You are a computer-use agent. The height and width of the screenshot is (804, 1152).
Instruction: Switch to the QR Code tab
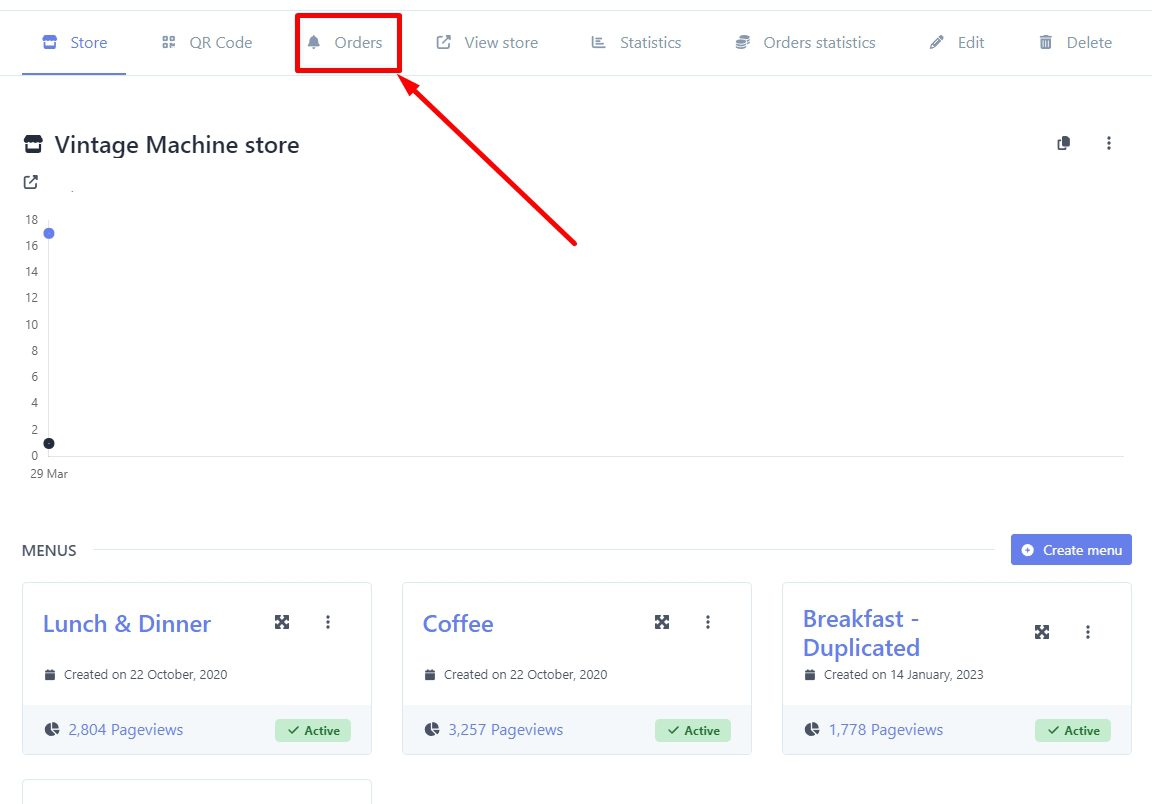[x=207, y=43]
